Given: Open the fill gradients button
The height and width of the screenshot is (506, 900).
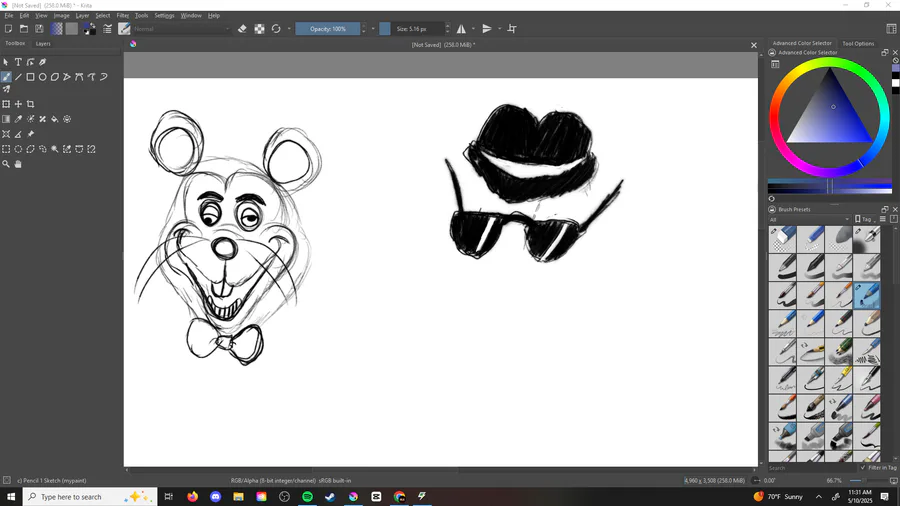Looking at the screenshot, I should [x=56, y=29].
